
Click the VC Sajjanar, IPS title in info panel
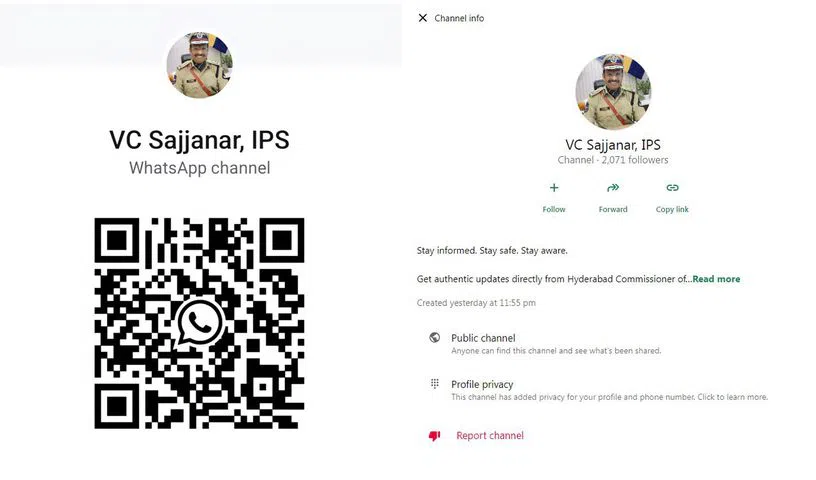(613, 145)
